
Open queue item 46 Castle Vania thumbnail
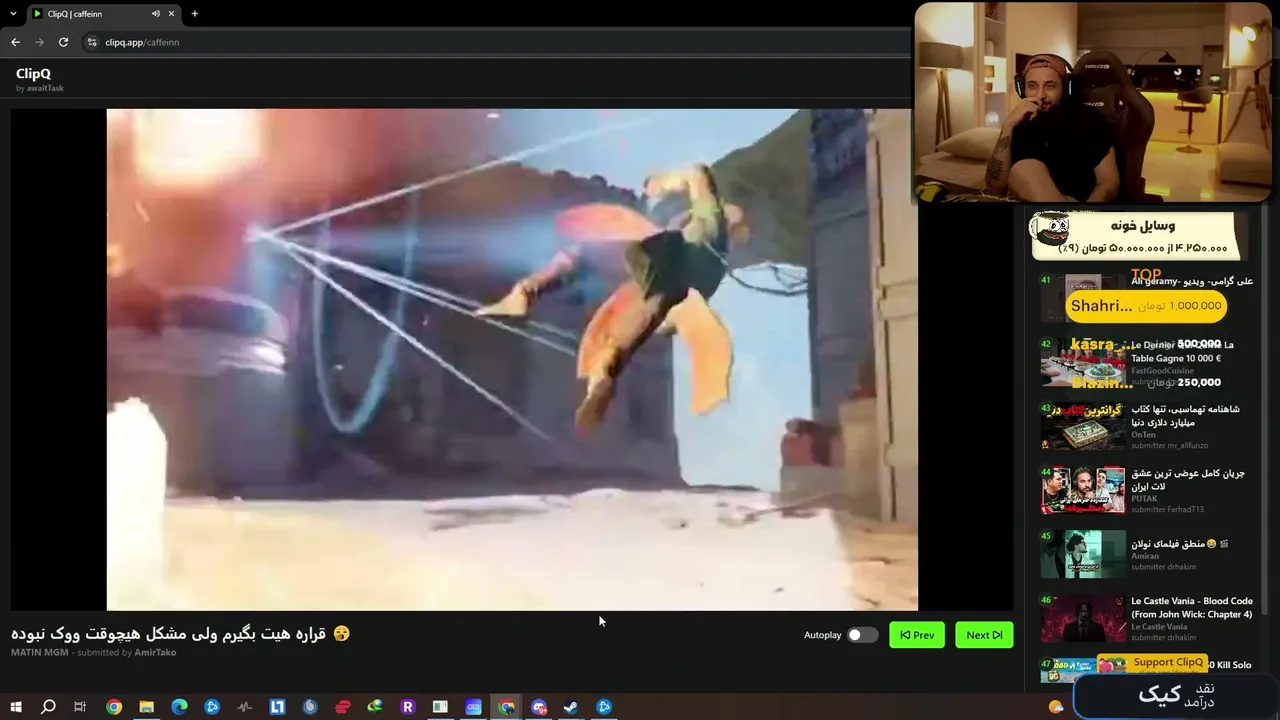click(x=1083, y=618)
